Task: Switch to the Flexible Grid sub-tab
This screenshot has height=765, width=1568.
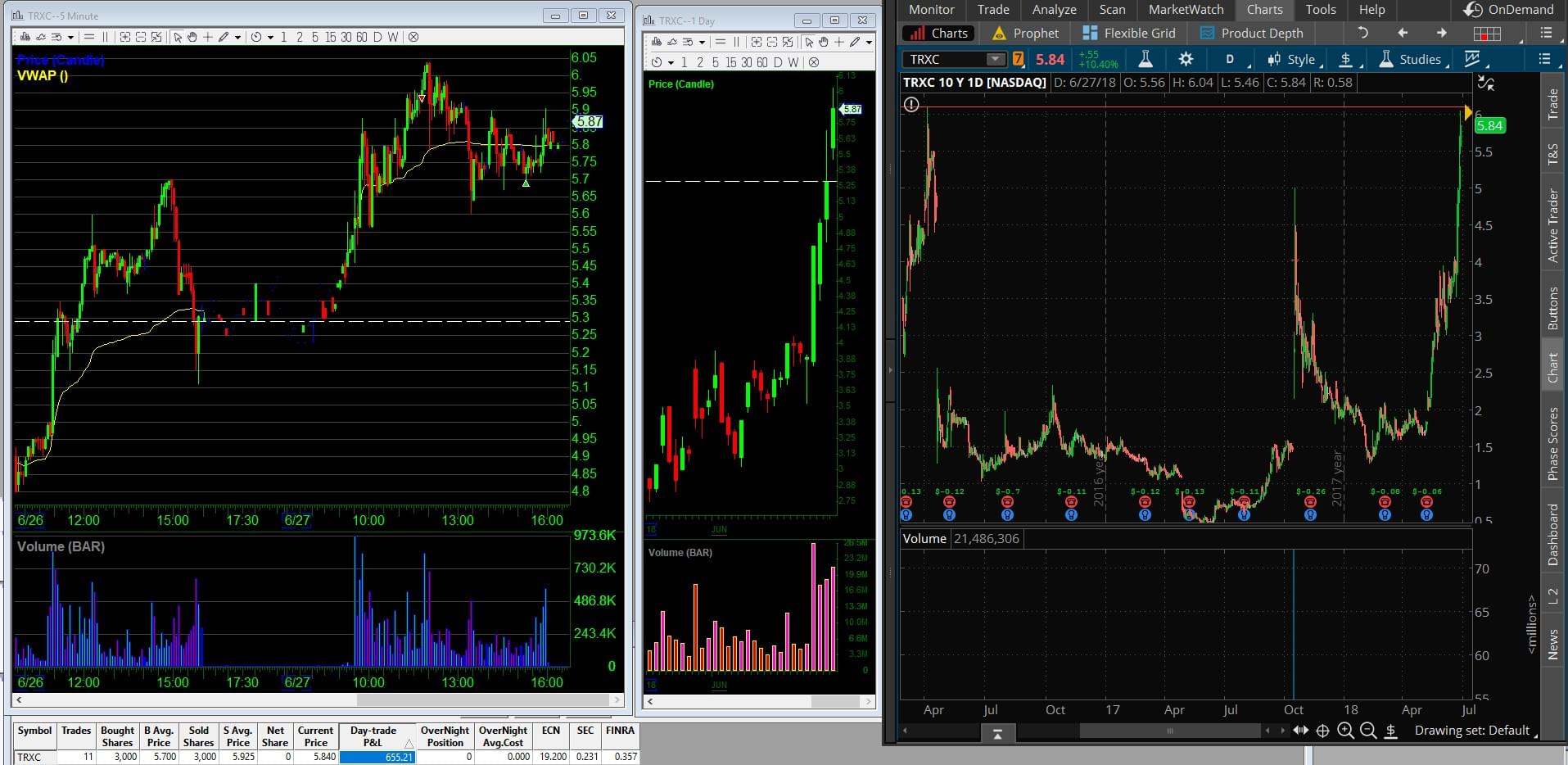Action: (1128, 34)
